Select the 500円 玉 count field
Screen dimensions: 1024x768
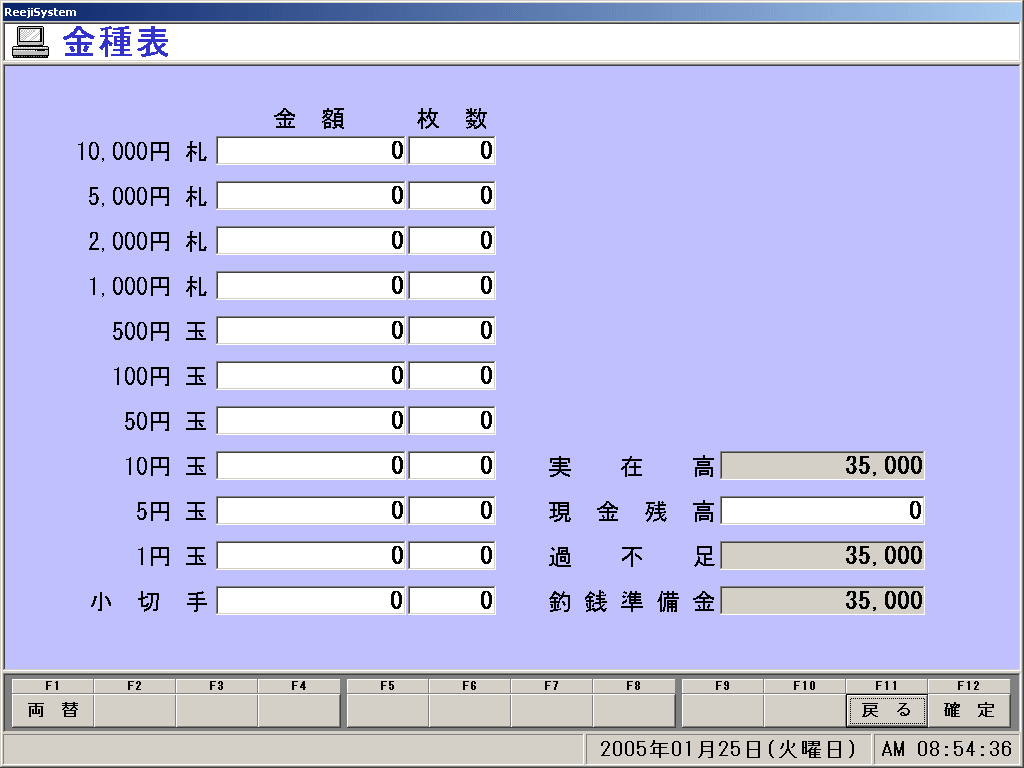[x=451, y=331]
